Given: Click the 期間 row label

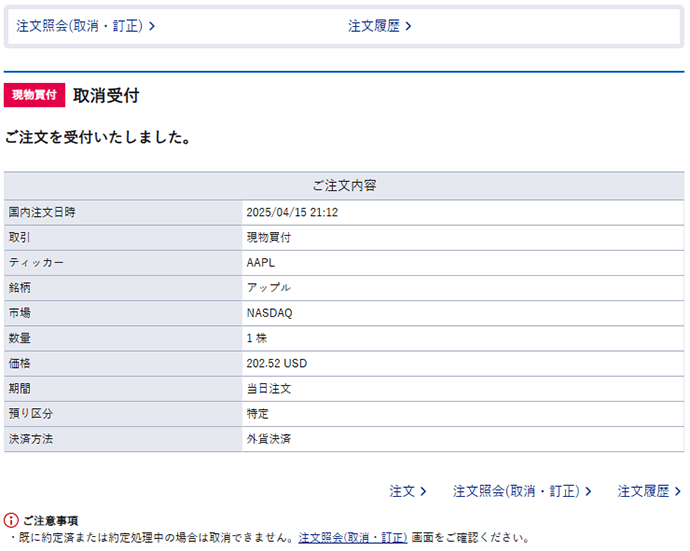Looking at the screenshot, I should tap(19, 389).
